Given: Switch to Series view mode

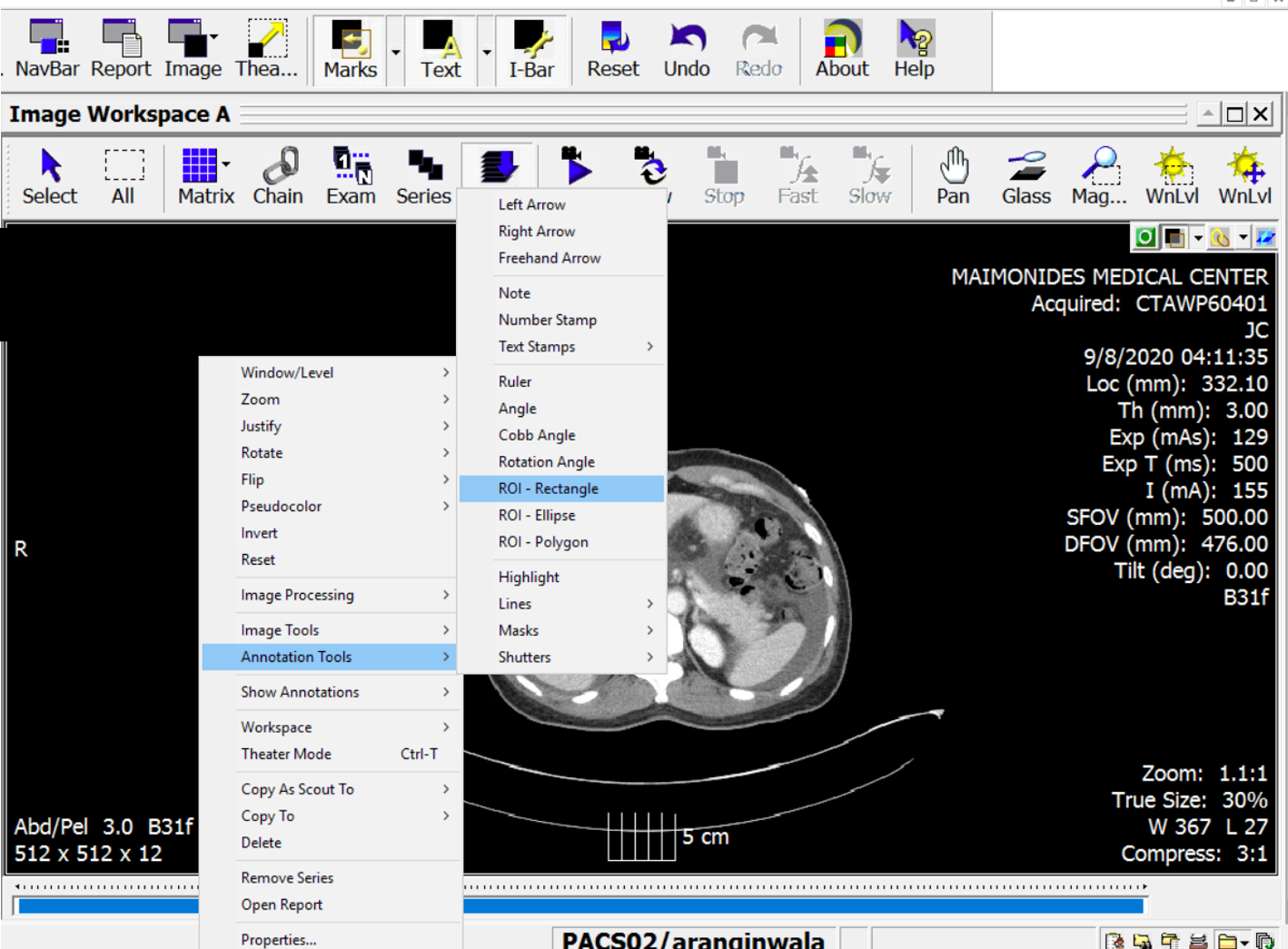Looking at the screenshot, I should (x=423, y=177).
